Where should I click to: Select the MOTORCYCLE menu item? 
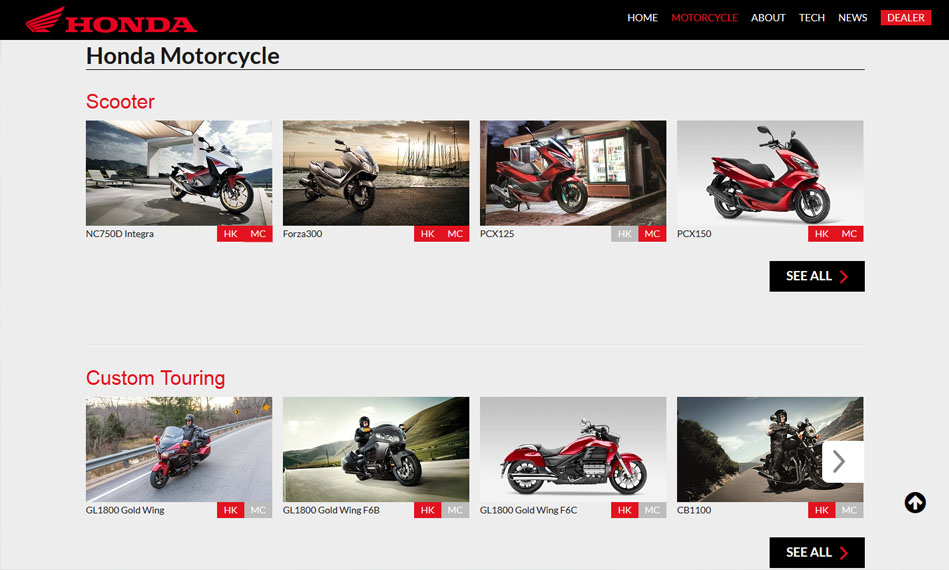point(704,18)
